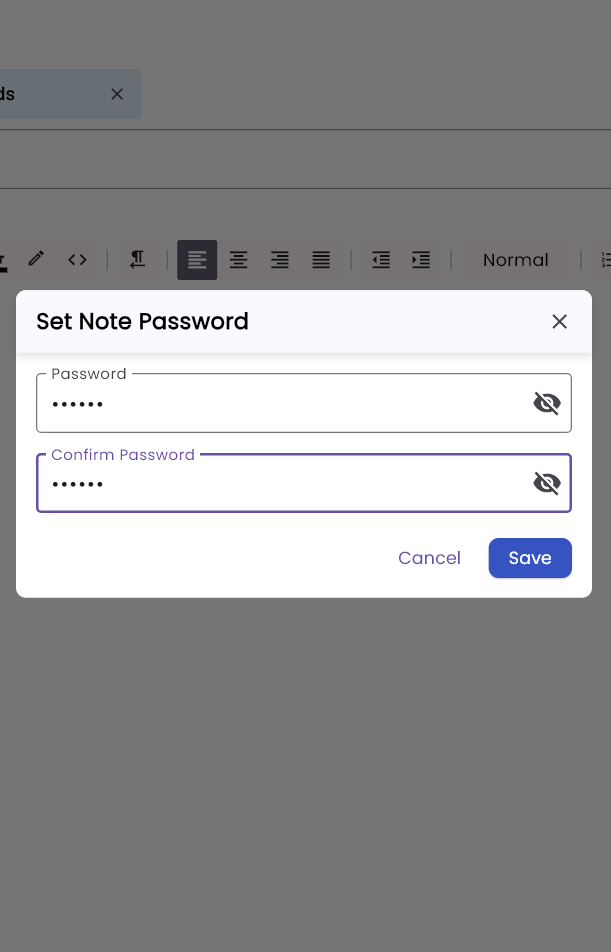Center the text using the align center icon

[x=238, y=260]
